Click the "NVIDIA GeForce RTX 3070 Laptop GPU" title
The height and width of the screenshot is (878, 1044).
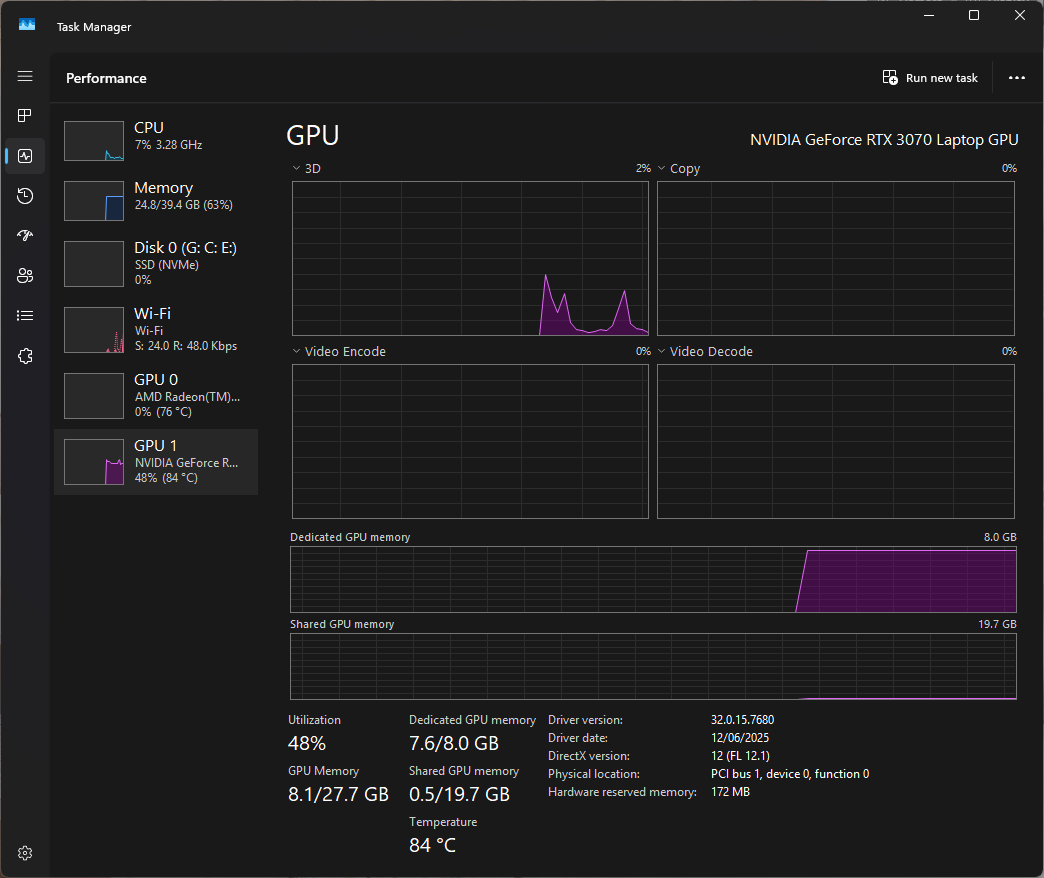(x=884, y=140)
